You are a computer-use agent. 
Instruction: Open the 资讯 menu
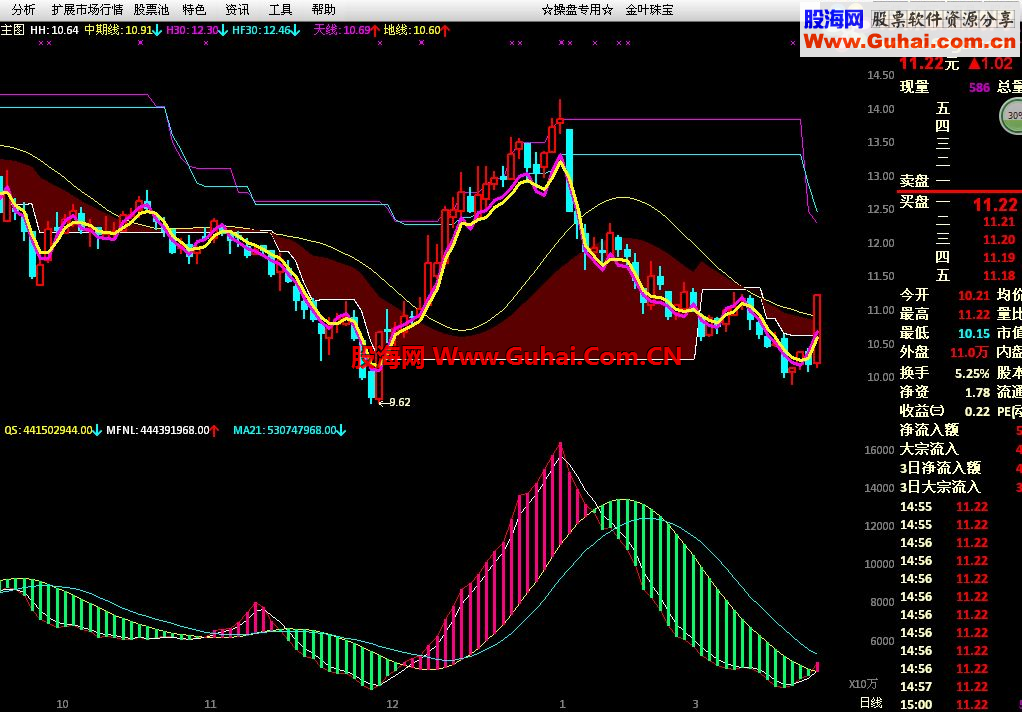pos(237,10)
